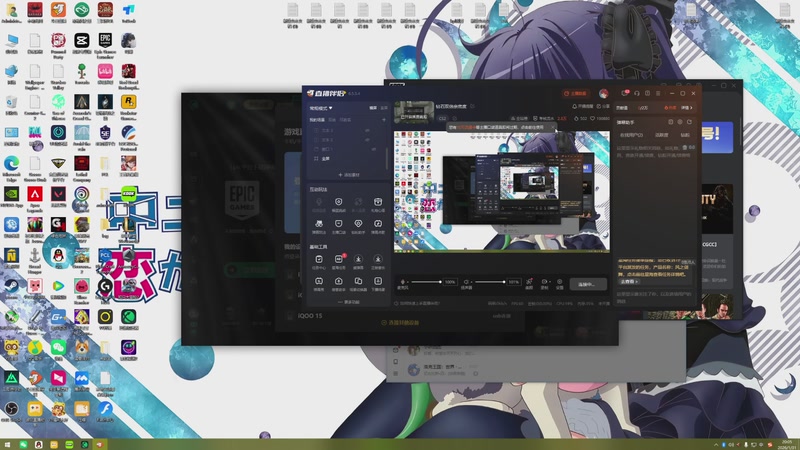Open the headset support icon in title bar

point(637,93)
